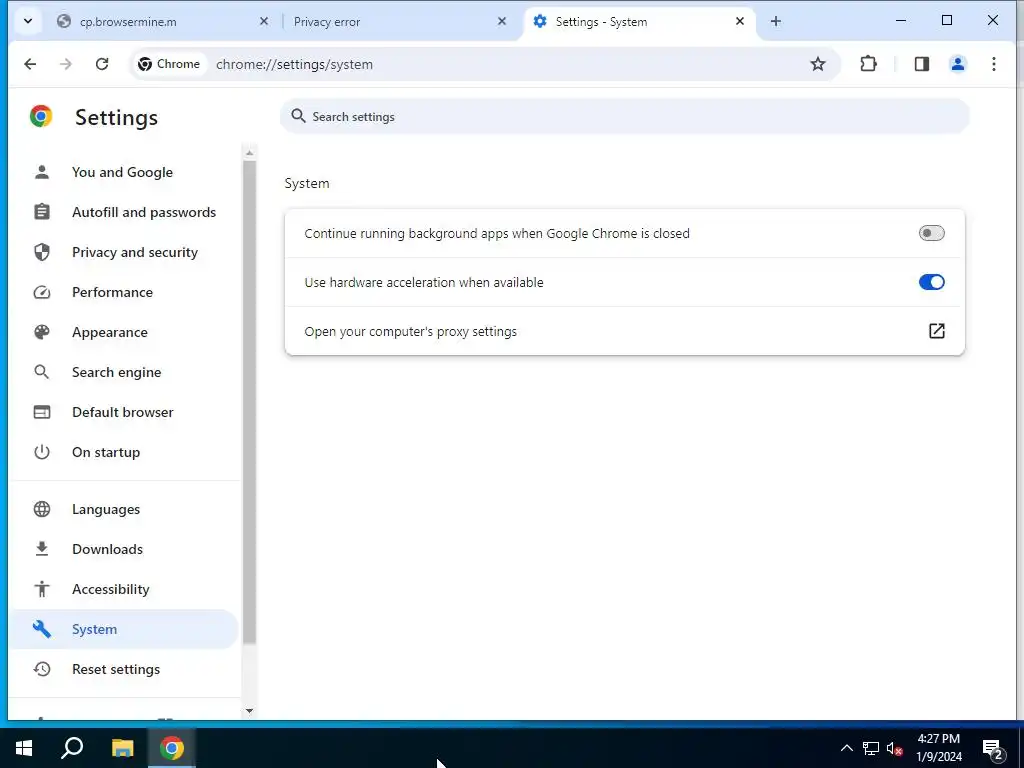
Task: Go back with the back arrow
Action: click(x=30, y=64)
